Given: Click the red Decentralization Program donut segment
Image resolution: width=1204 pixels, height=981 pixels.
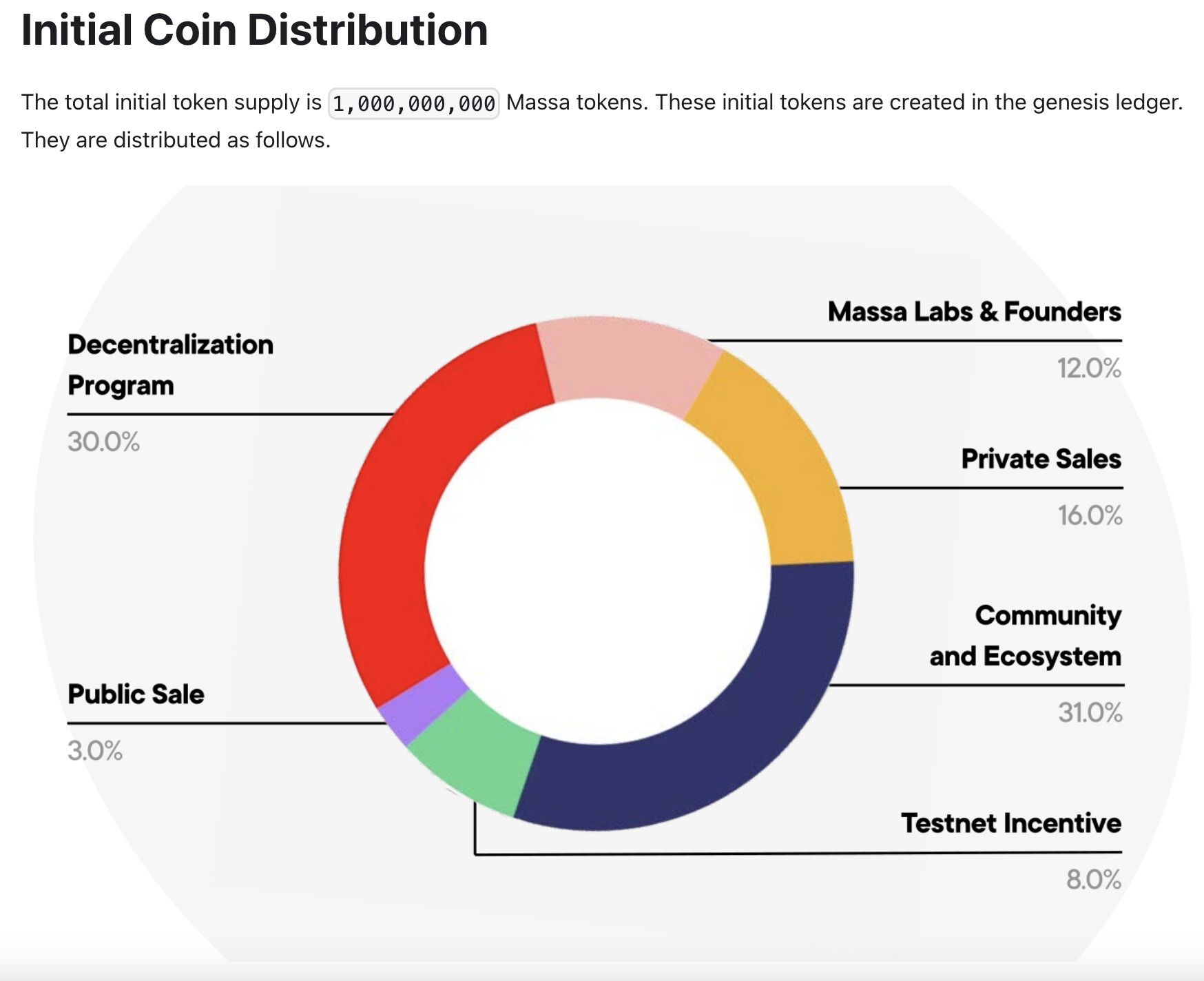Looking at the screenshot, I should (399, 510).
